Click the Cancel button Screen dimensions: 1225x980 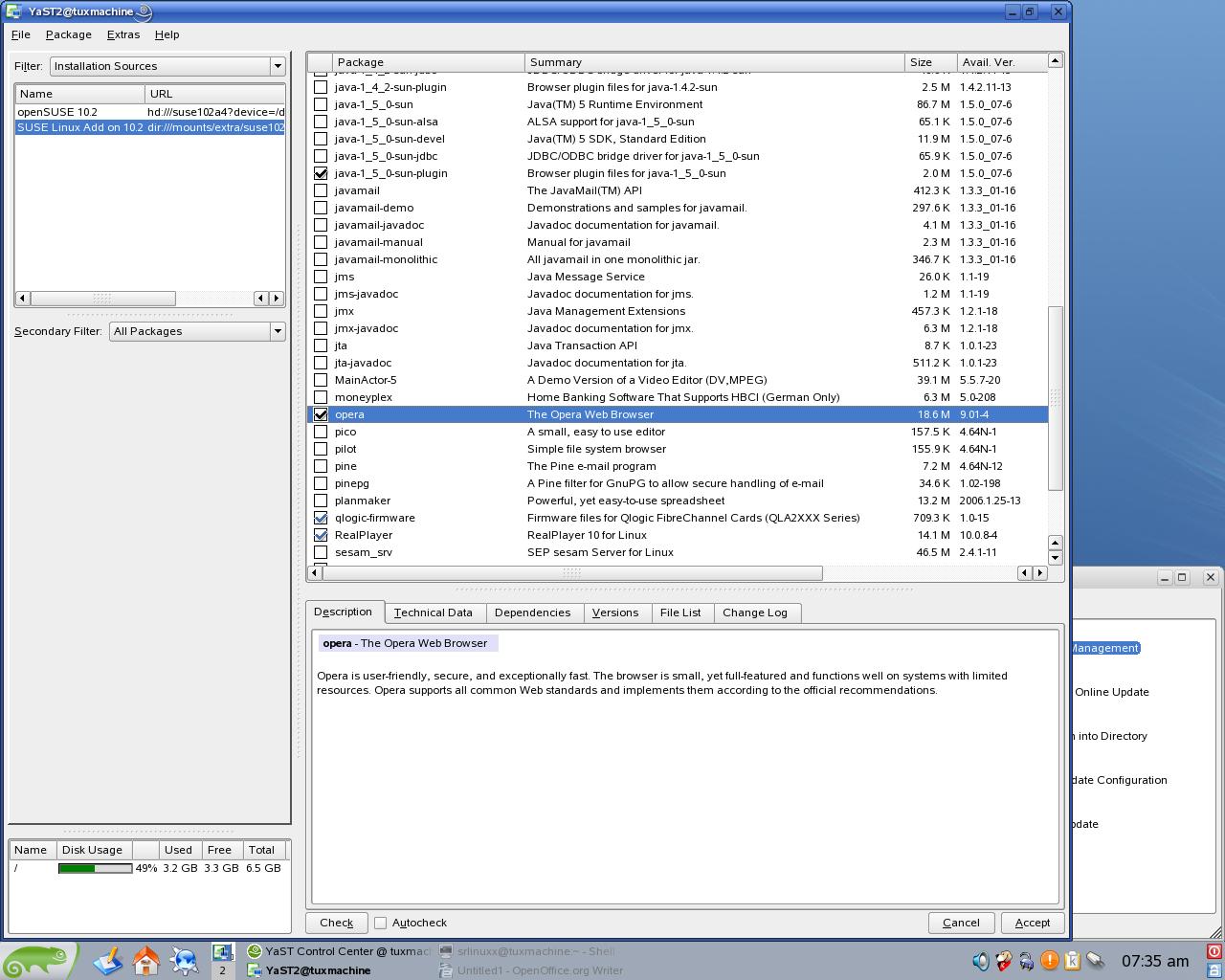961,923
